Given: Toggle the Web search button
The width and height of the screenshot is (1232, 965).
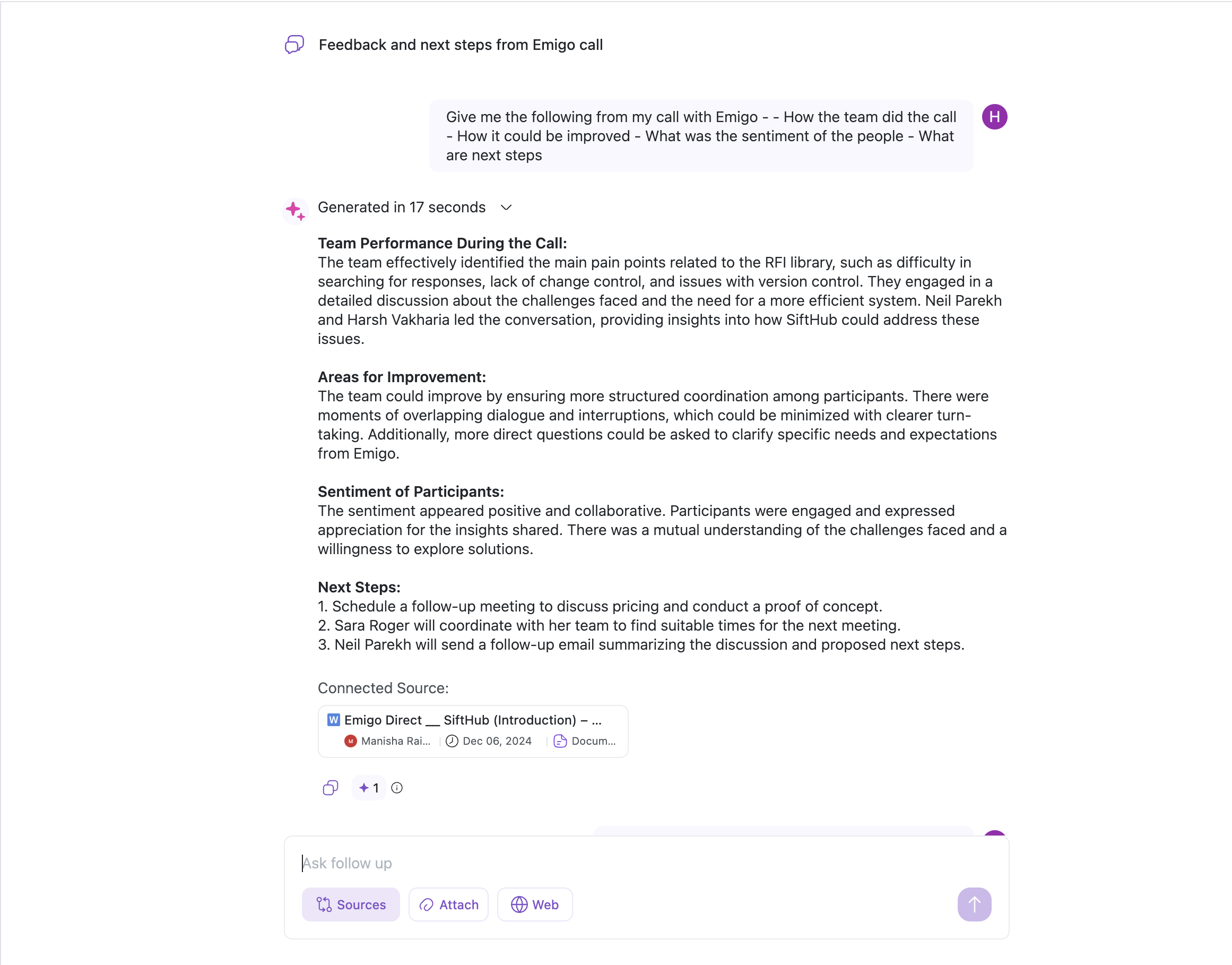Looking at the screenshot, I should (x=534, y=904).
